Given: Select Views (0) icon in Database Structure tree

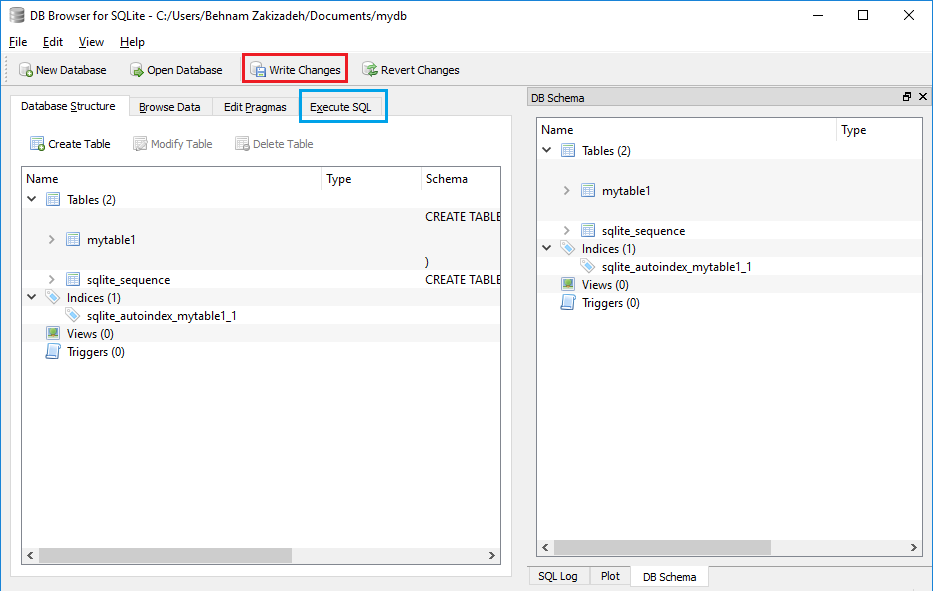Looking at the screenshot, I should point(53,333).
